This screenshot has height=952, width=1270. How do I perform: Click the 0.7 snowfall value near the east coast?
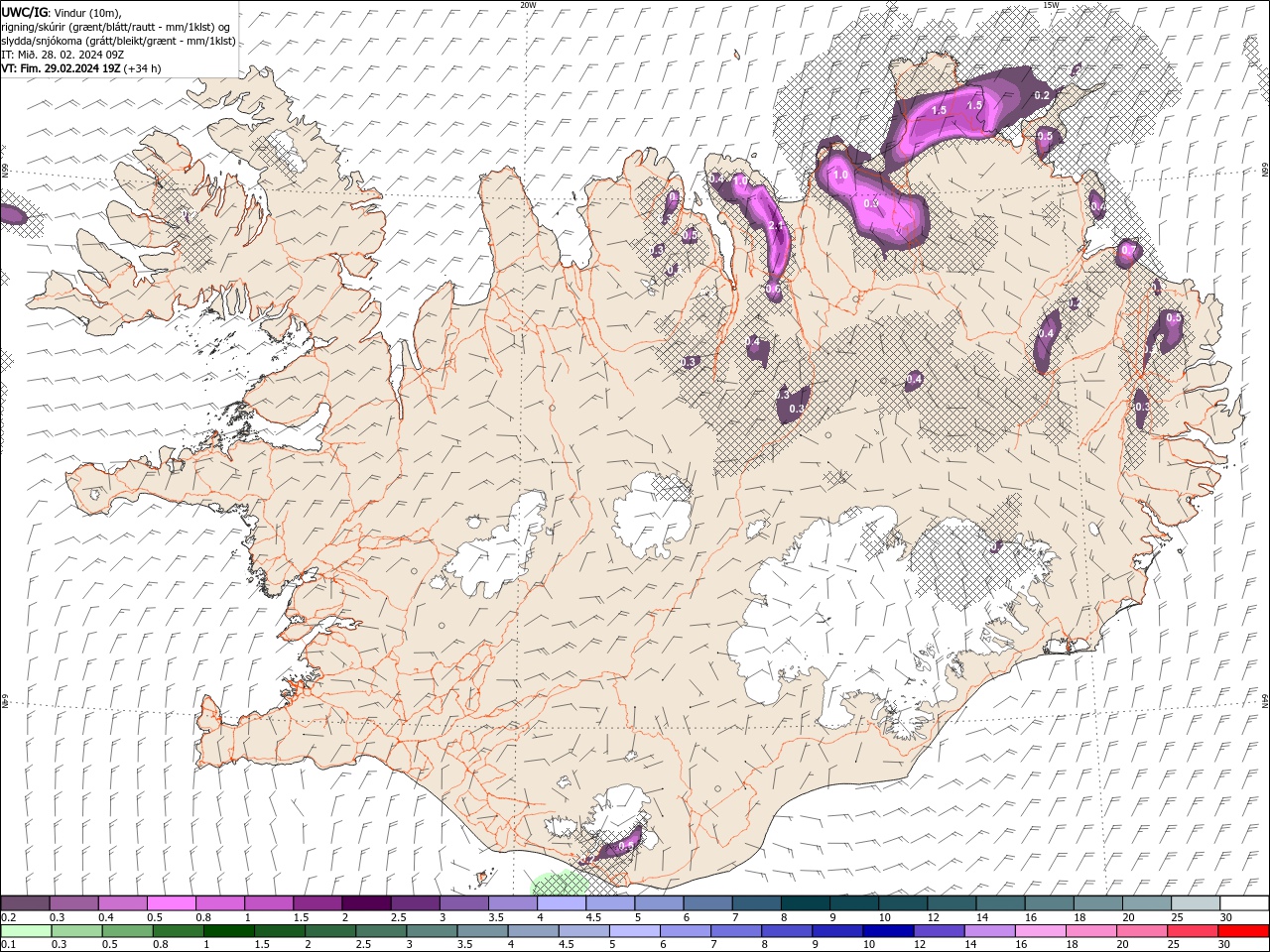click(1127, 252)
